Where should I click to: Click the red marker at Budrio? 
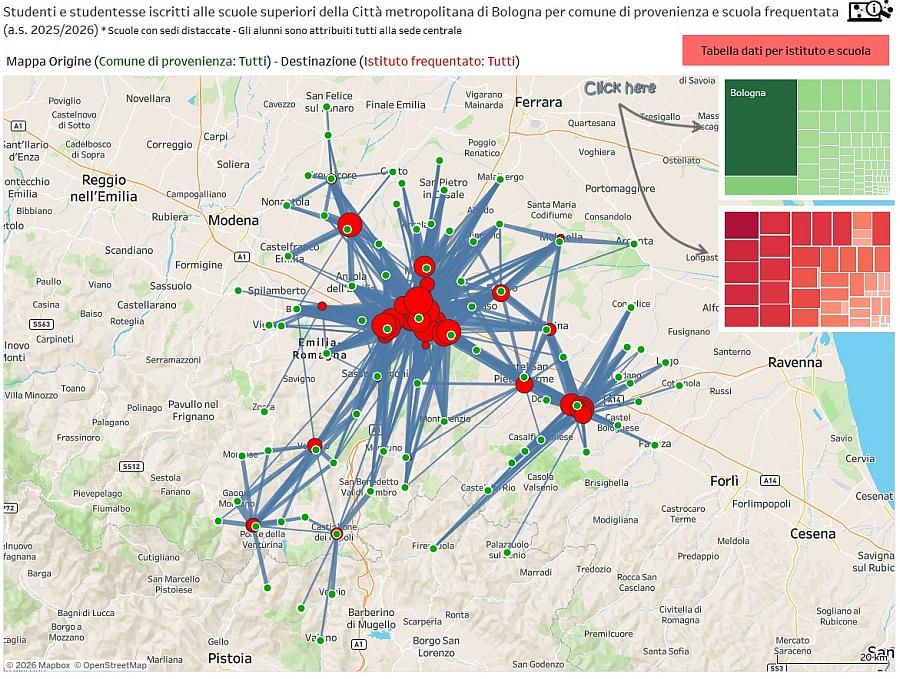tap(501, 293)
